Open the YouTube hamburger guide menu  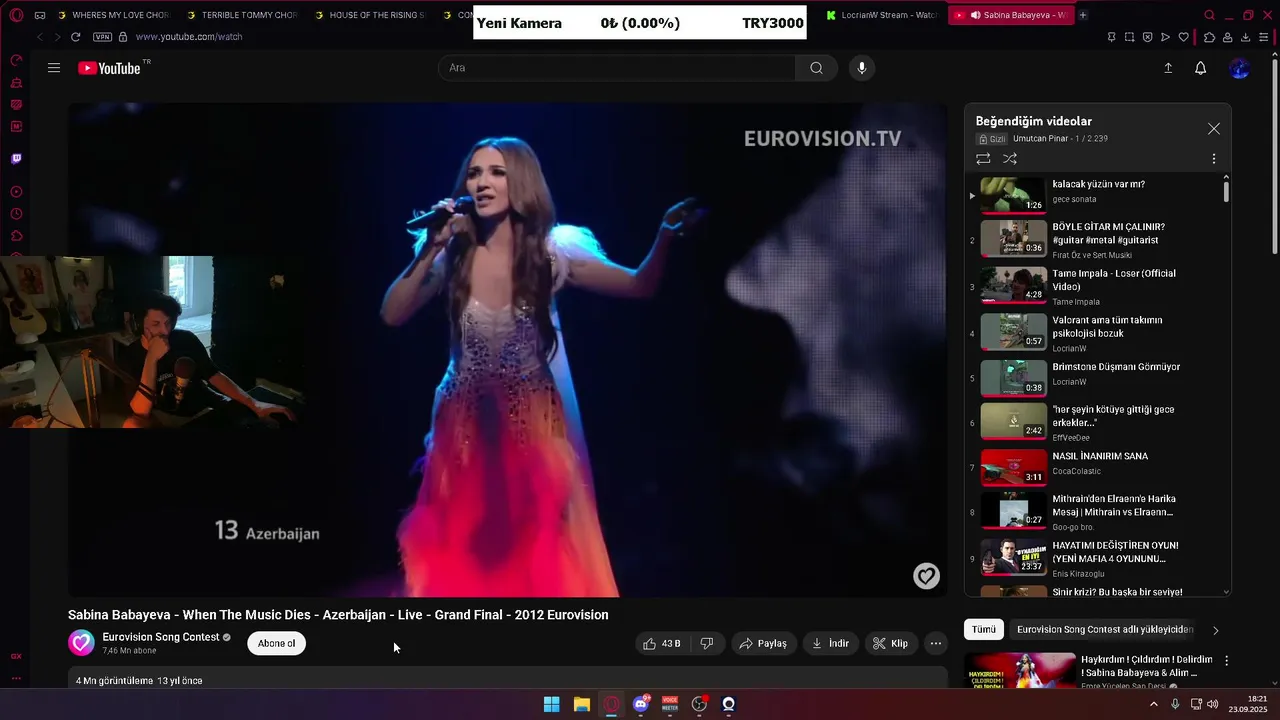pyautogui.click(x=54, y=68)
